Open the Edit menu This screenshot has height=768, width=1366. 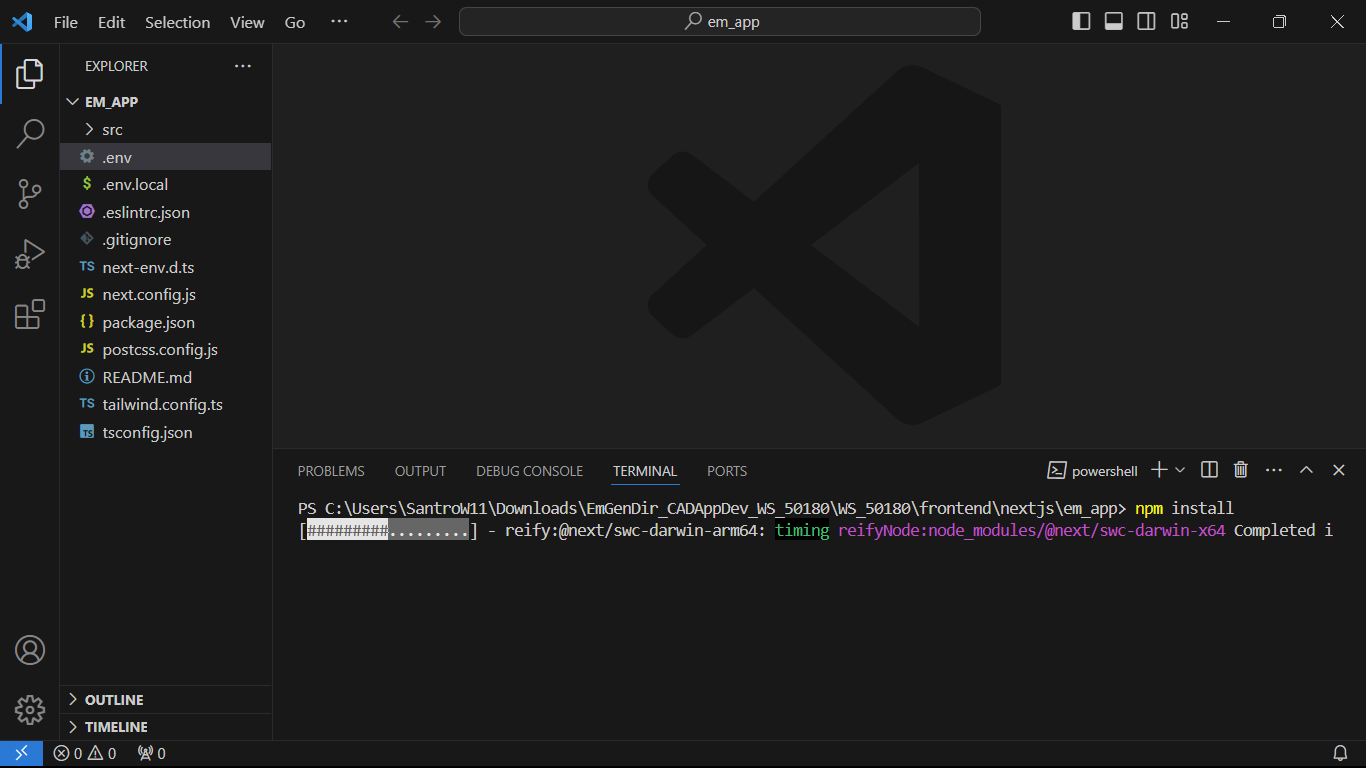tap(112, 22)
